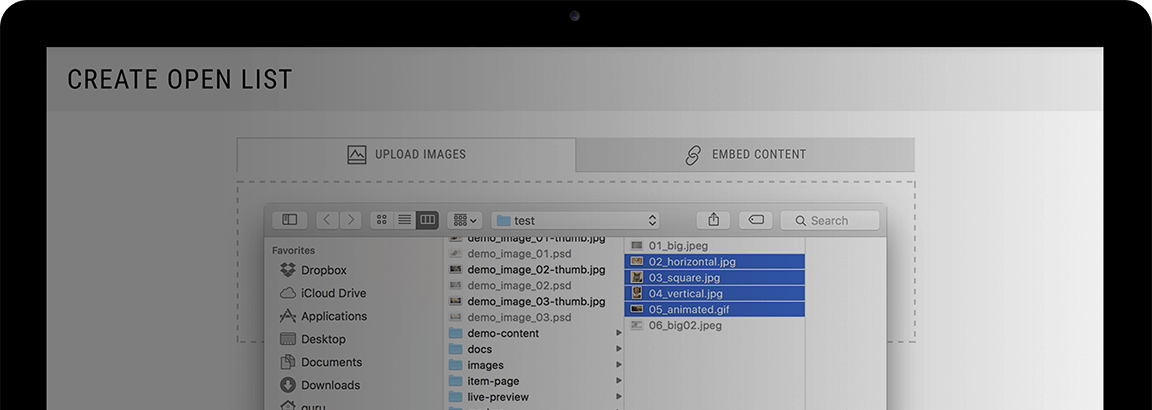
Task: Select 05_animated.gif file
Action: pyautogui.click(x=715, y=309)
